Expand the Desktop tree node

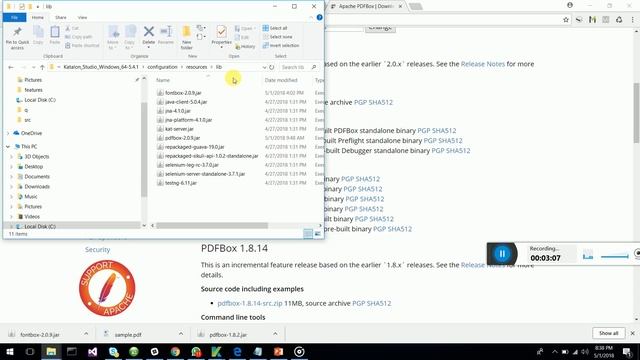(x=11, y=167)
